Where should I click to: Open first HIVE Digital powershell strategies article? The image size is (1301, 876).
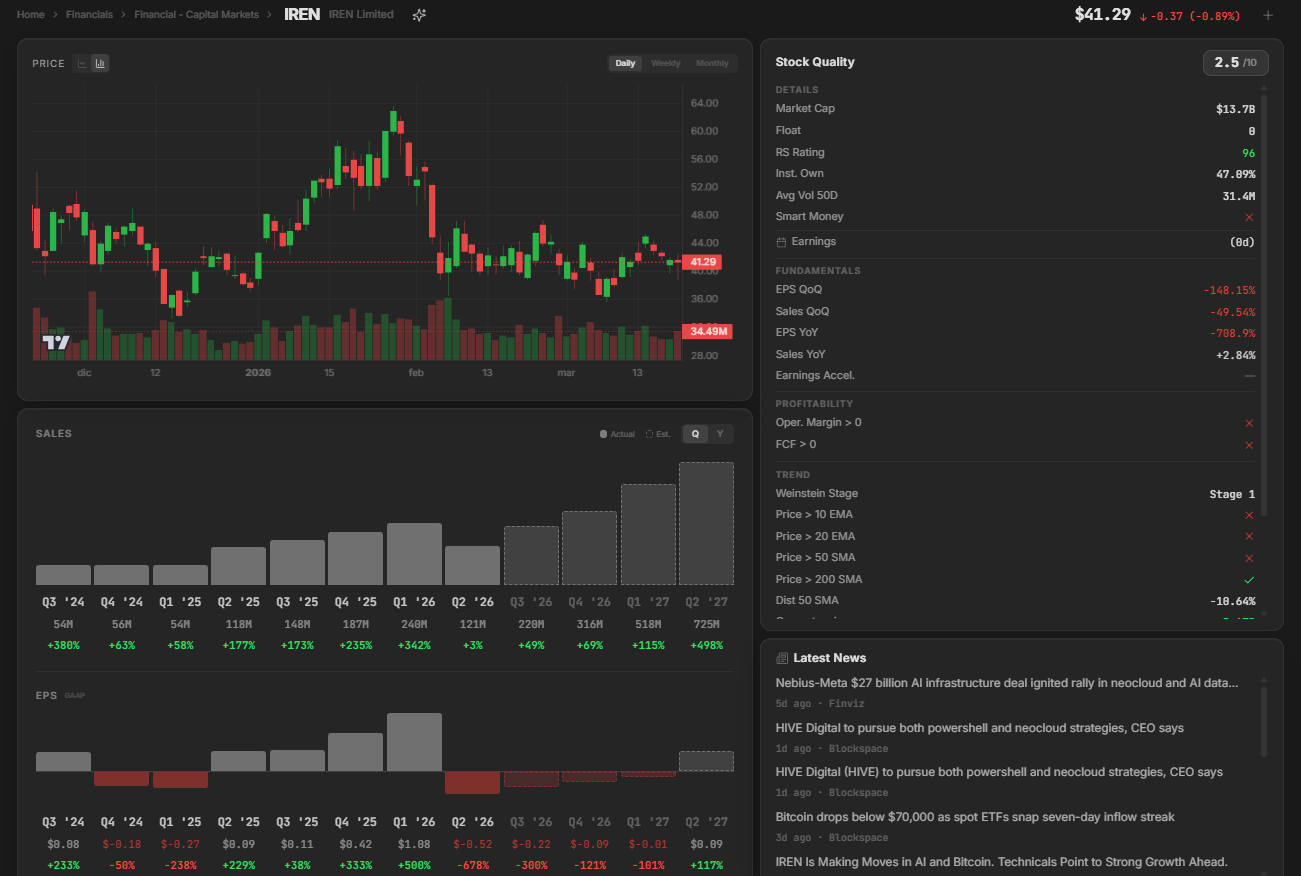pyautogui.click(x=980, y=728)
